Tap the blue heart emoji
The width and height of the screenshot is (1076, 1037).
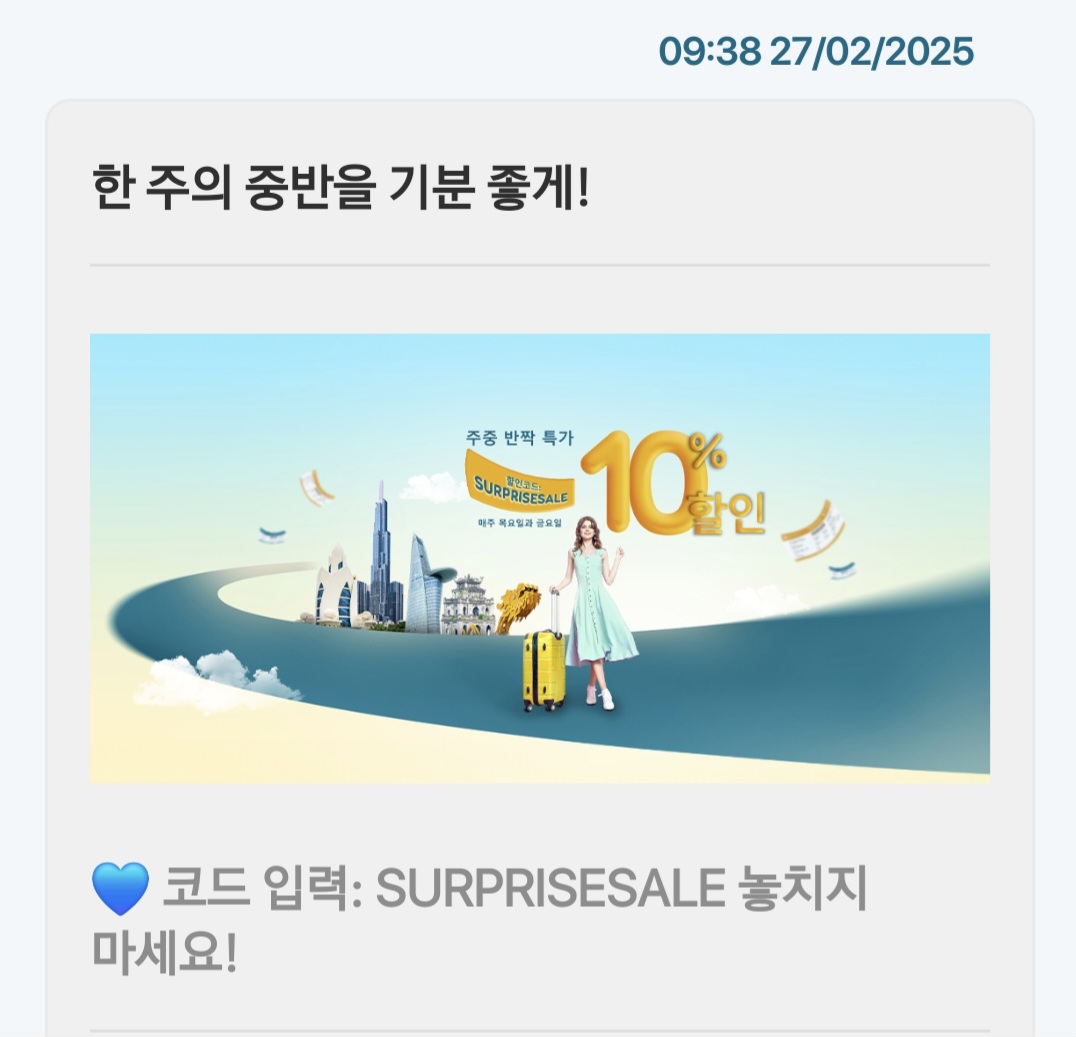point(120,889)
